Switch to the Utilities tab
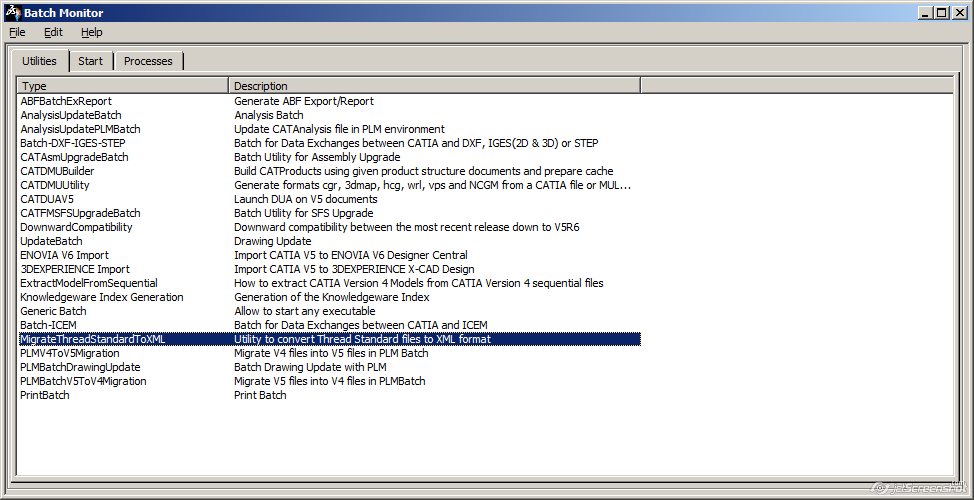Screen dimensions: 974x500 pos(39,61)
